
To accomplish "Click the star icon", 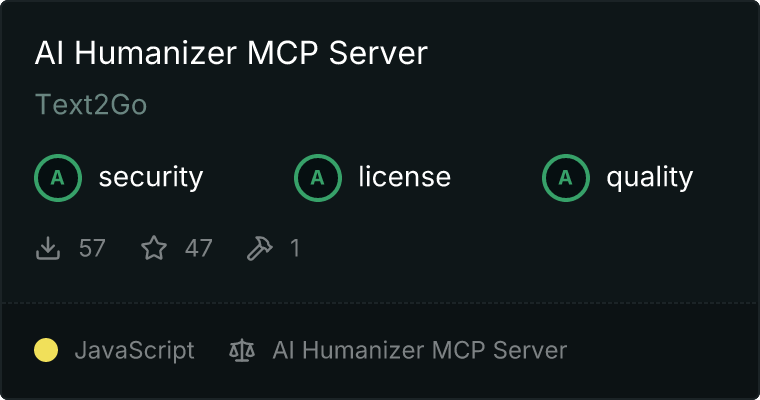I will pos(154,248).
